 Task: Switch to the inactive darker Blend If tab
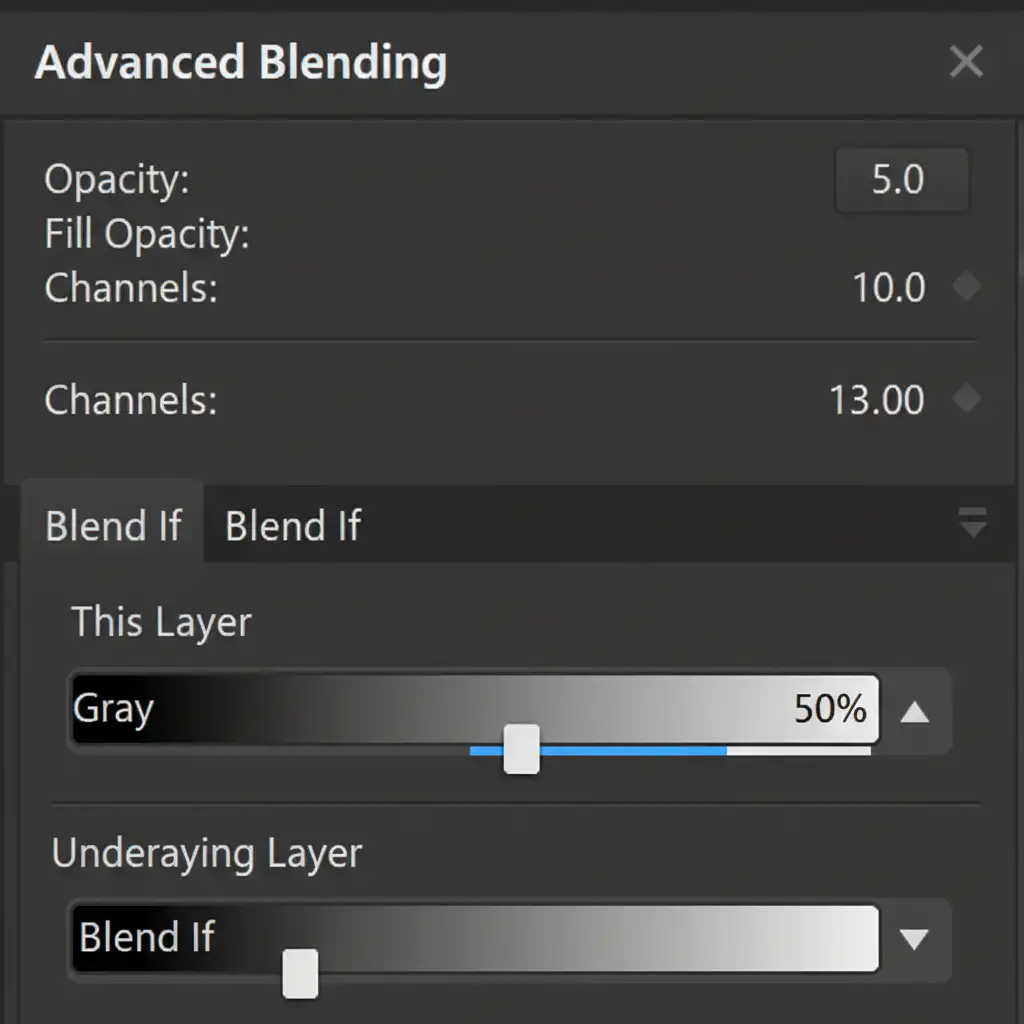[x=292, y=526]
